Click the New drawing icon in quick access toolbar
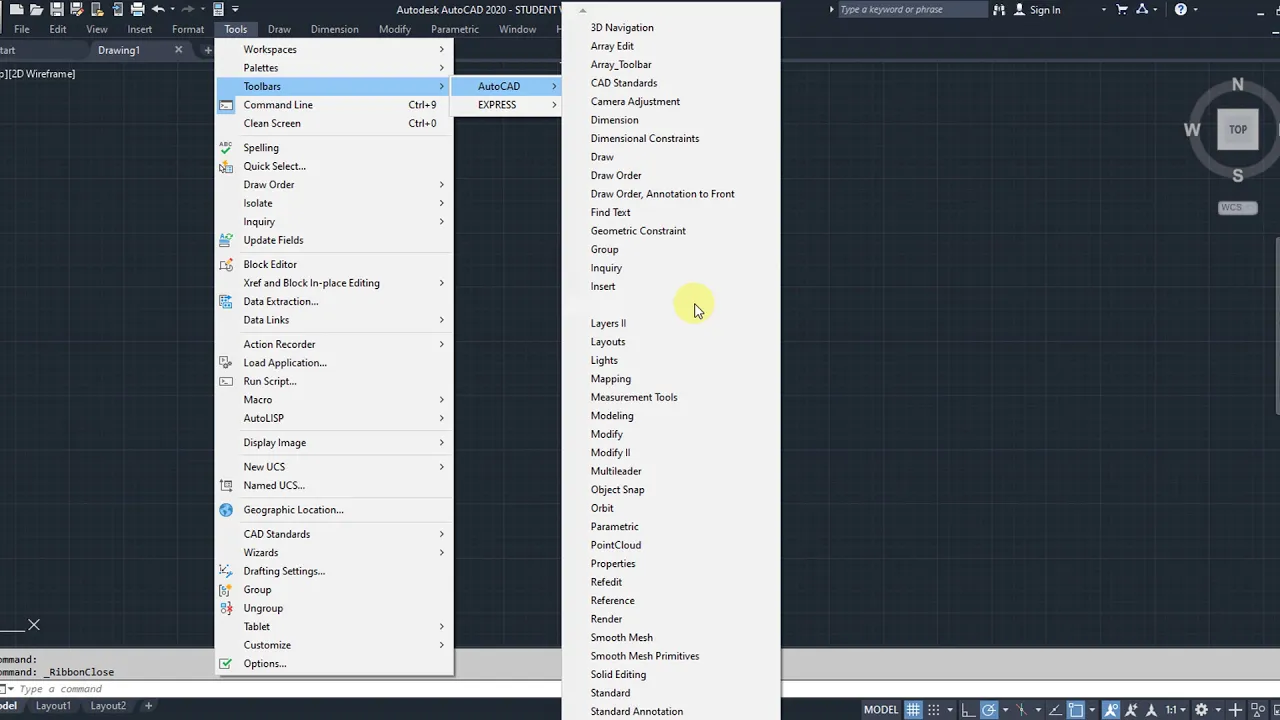This screenshot has height=720, width=1280. [x=17, y=9]
